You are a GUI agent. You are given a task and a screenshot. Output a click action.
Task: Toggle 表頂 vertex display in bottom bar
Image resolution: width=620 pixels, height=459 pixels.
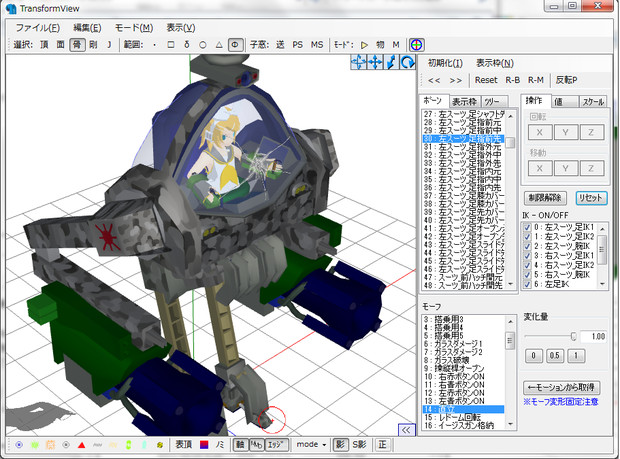[x=183, y=445]
